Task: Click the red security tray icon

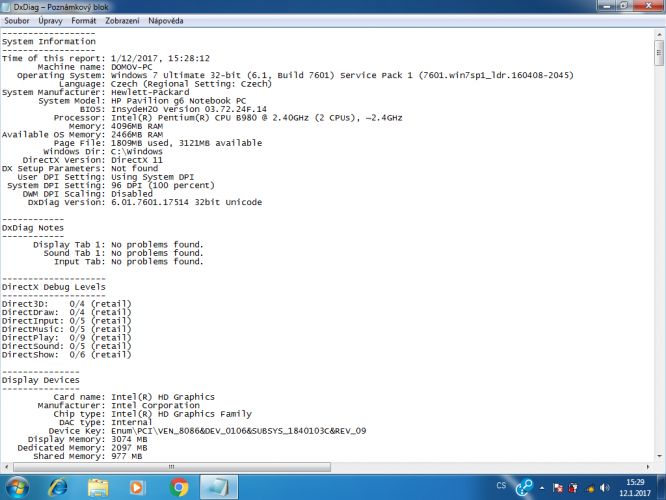Action: 573,488
